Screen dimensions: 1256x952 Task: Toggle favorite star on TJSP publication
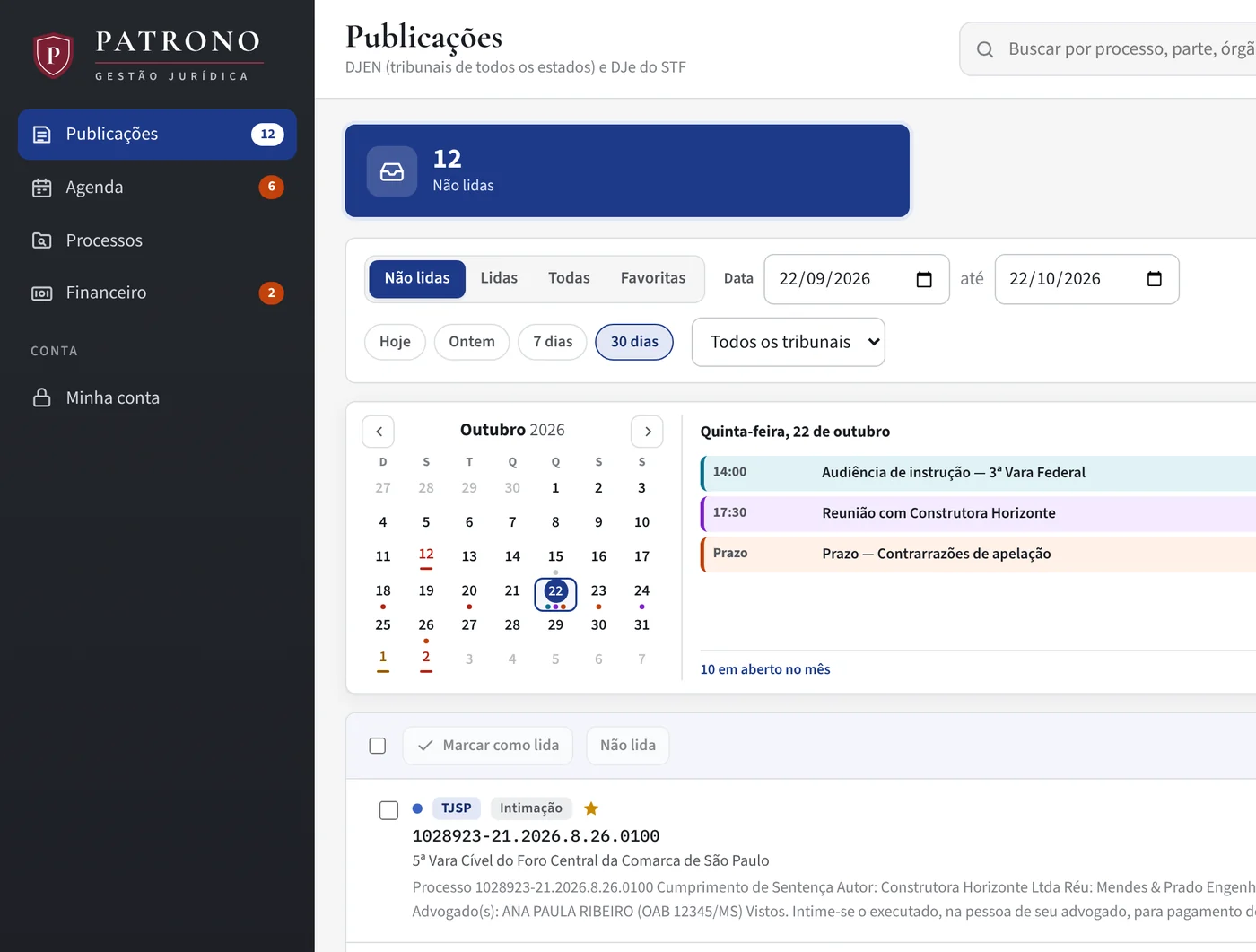591,808
